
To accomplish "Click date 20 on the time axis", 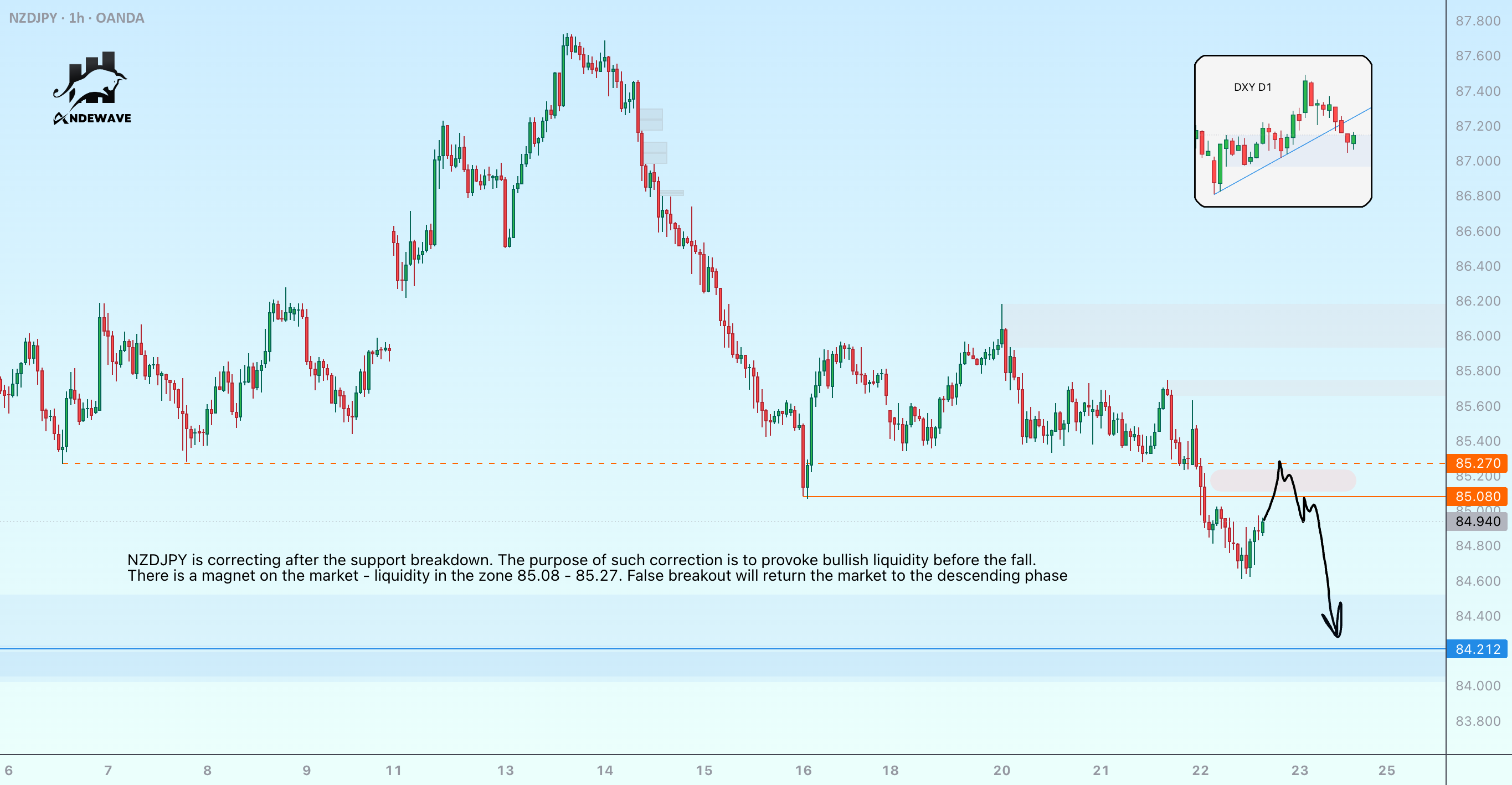I will coord(1002,771).
